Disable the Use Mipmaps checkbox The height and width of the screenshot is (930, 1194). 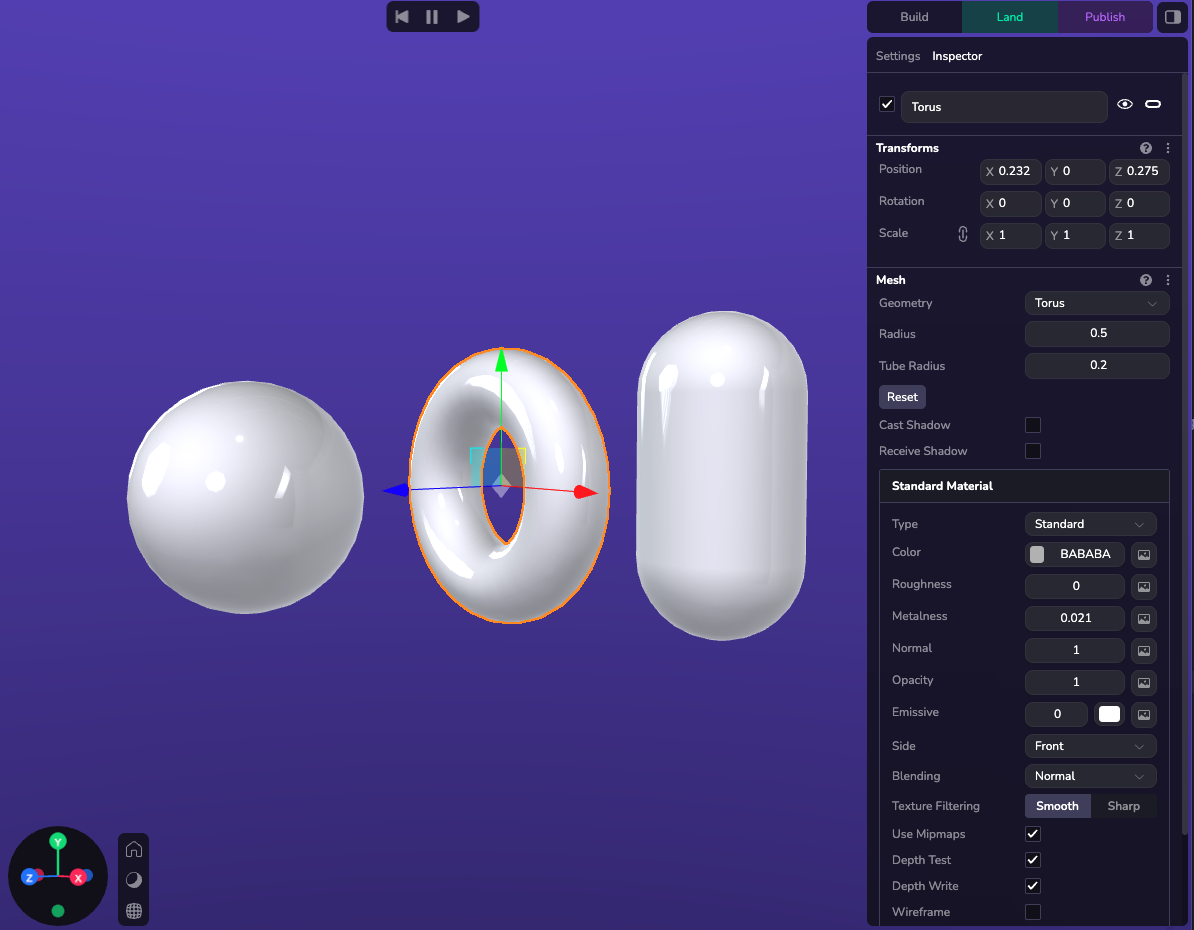coord(1033,834)
